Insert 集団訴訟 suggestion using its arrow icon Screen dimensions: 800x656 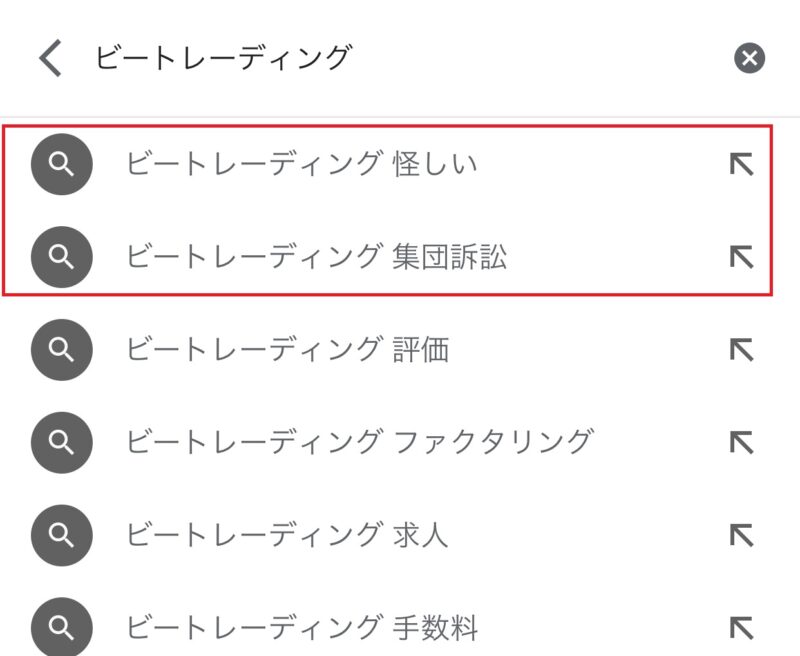pos(741,257)
